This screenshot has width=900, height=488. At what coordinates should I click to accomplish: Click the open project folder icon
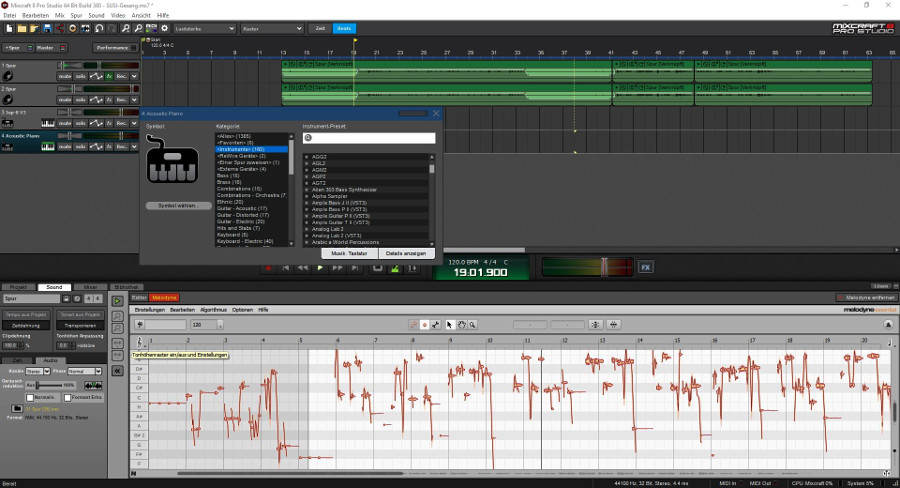22,28
